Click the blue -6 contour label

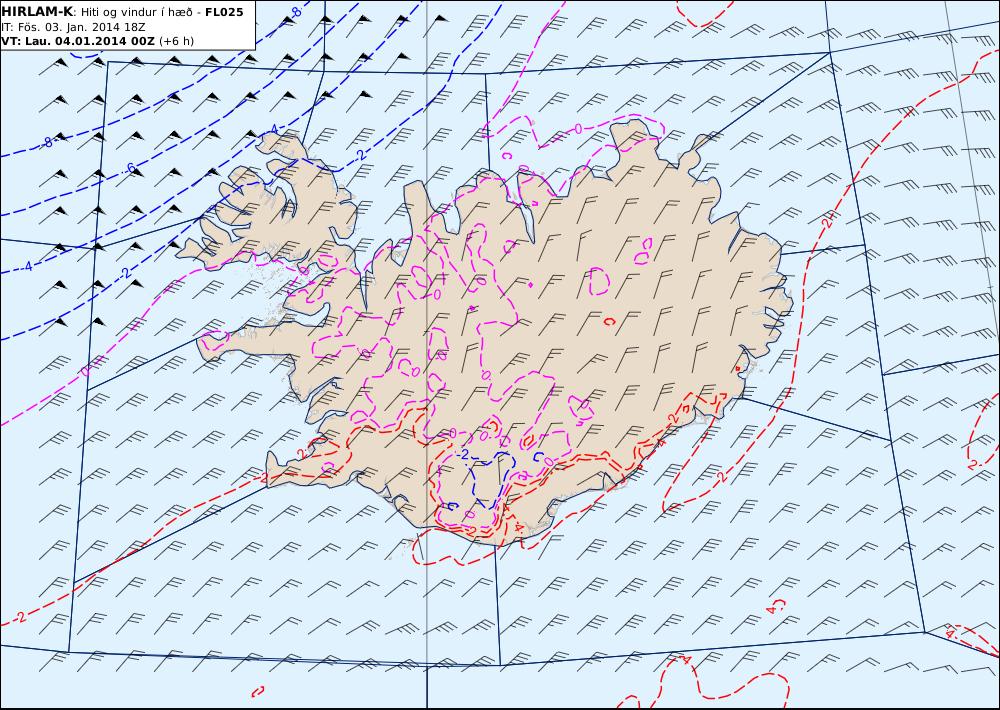129,169
